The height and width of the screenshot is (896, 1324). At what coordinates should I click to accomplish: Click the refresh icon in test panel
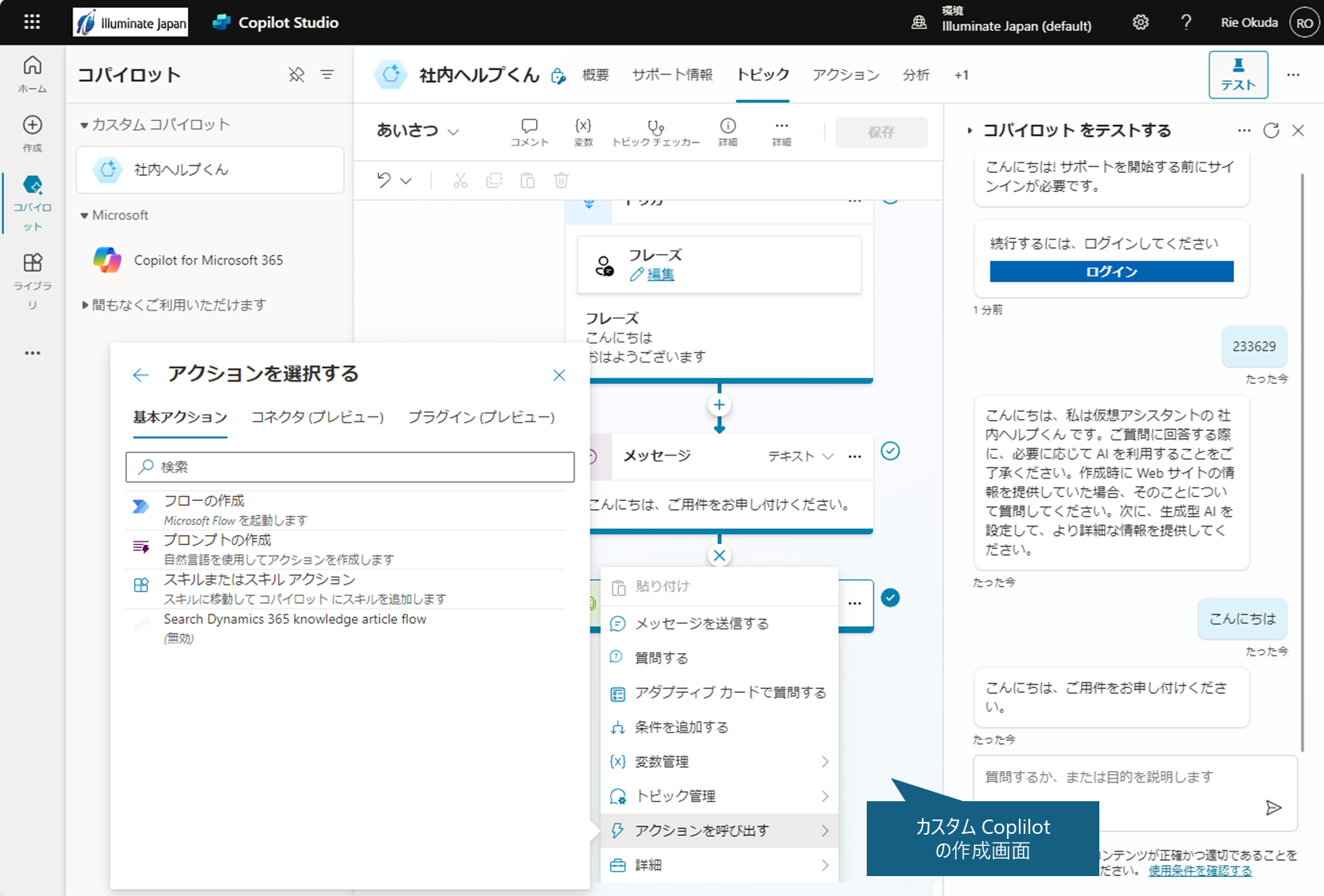1271,131
